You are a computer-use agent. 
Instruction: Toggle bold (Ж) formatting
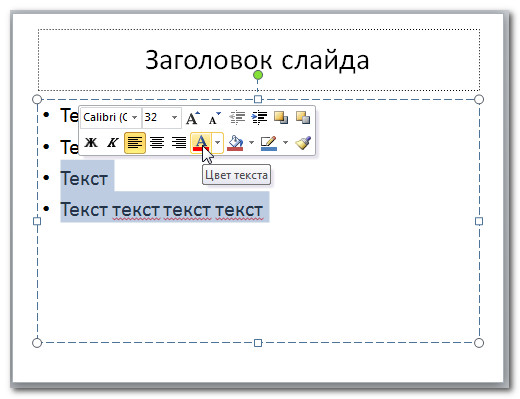91,143
